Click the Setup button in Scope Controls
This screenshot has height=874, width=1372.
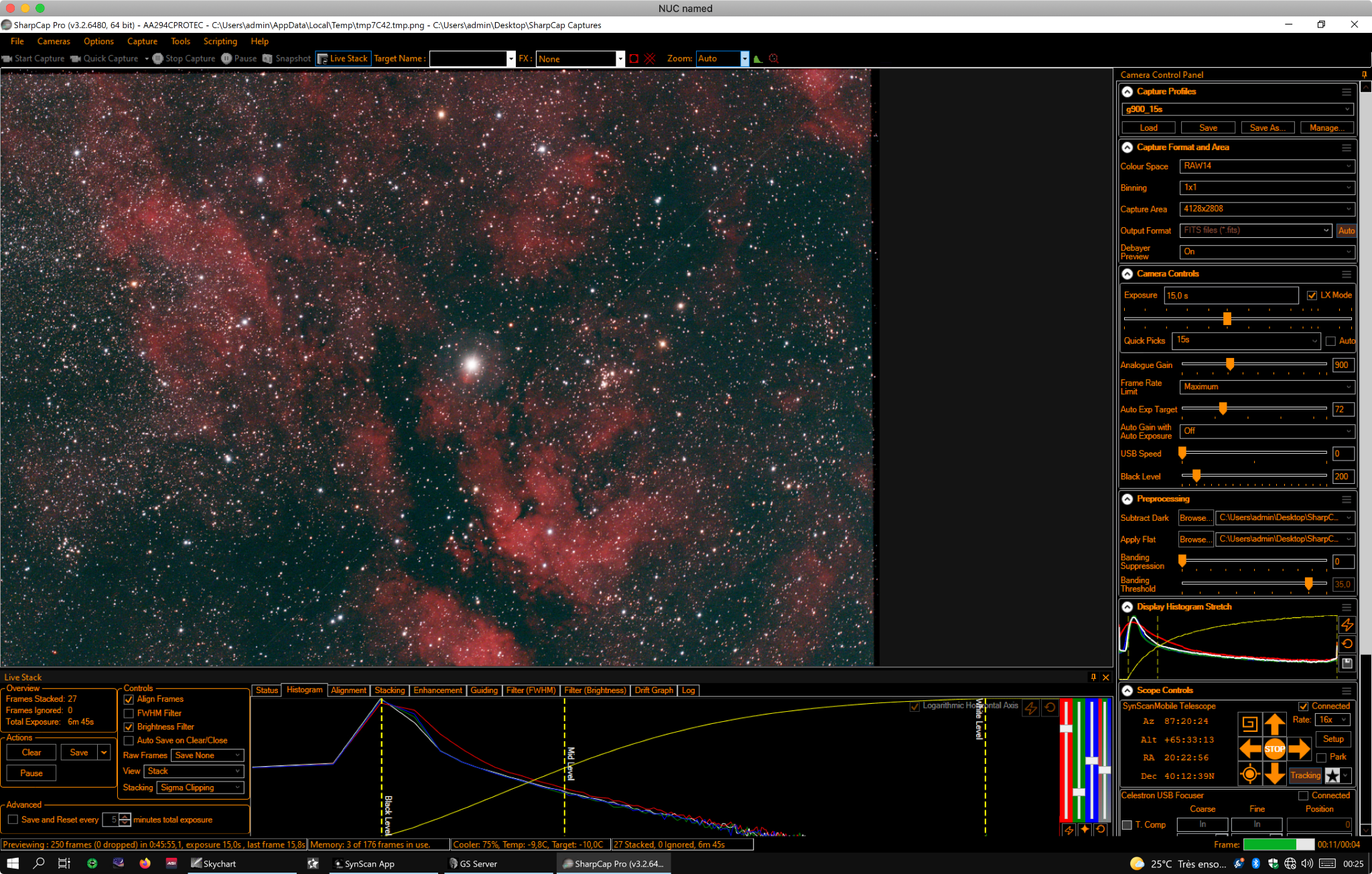[x=1333, y=739]
